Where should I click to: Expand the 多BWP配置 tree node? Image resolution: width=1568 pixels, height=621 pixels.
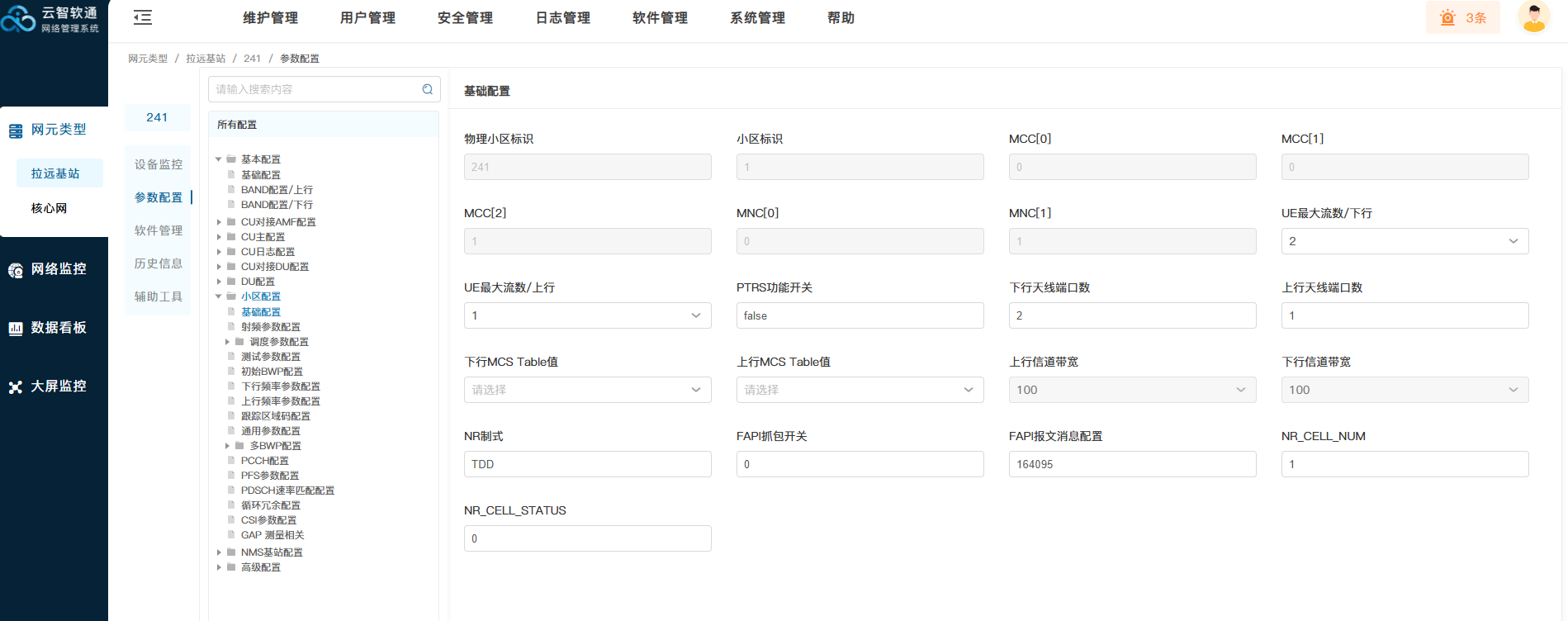227,446
